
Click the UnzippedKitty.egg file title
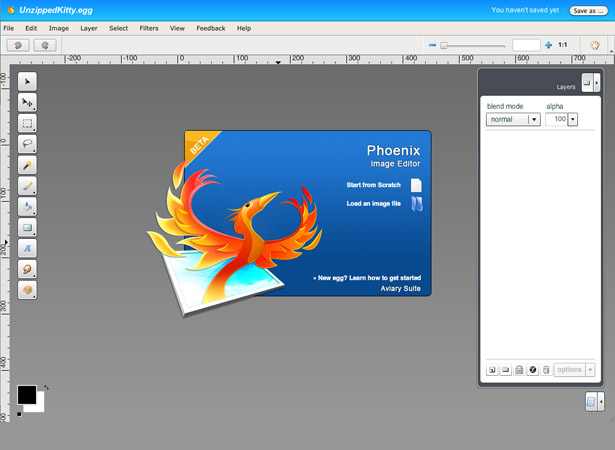point(56,10)
